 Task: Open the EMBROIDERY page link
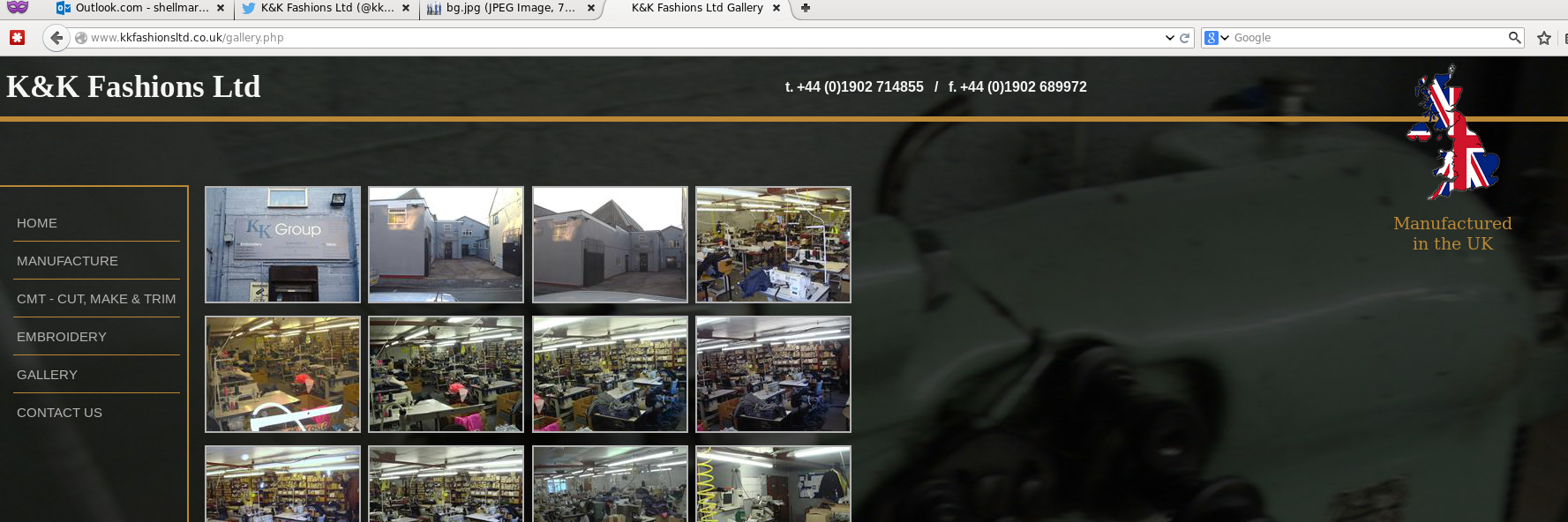62,337
